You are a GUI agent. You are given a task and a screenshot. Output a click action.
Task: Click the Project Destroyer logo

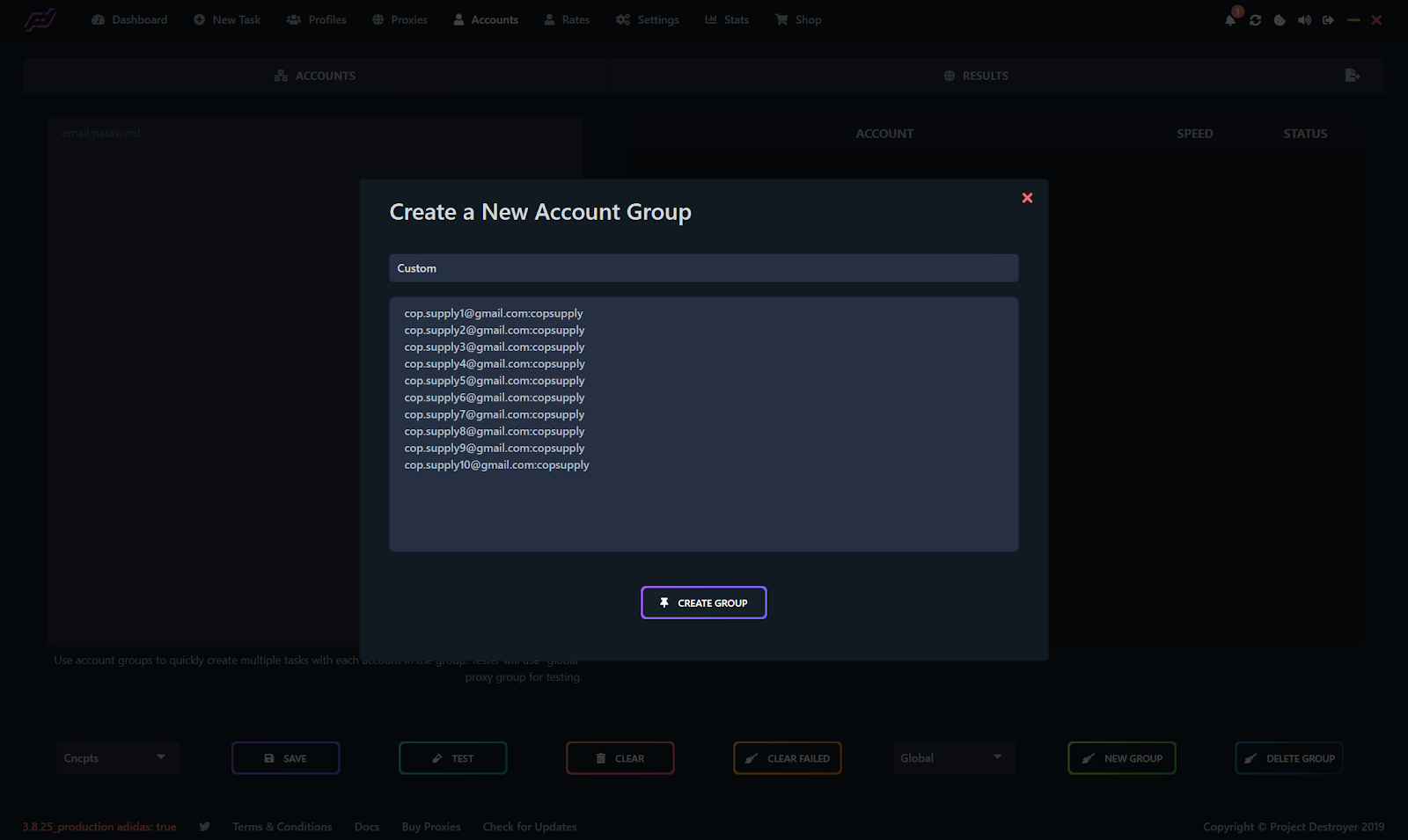coord(40,19)
